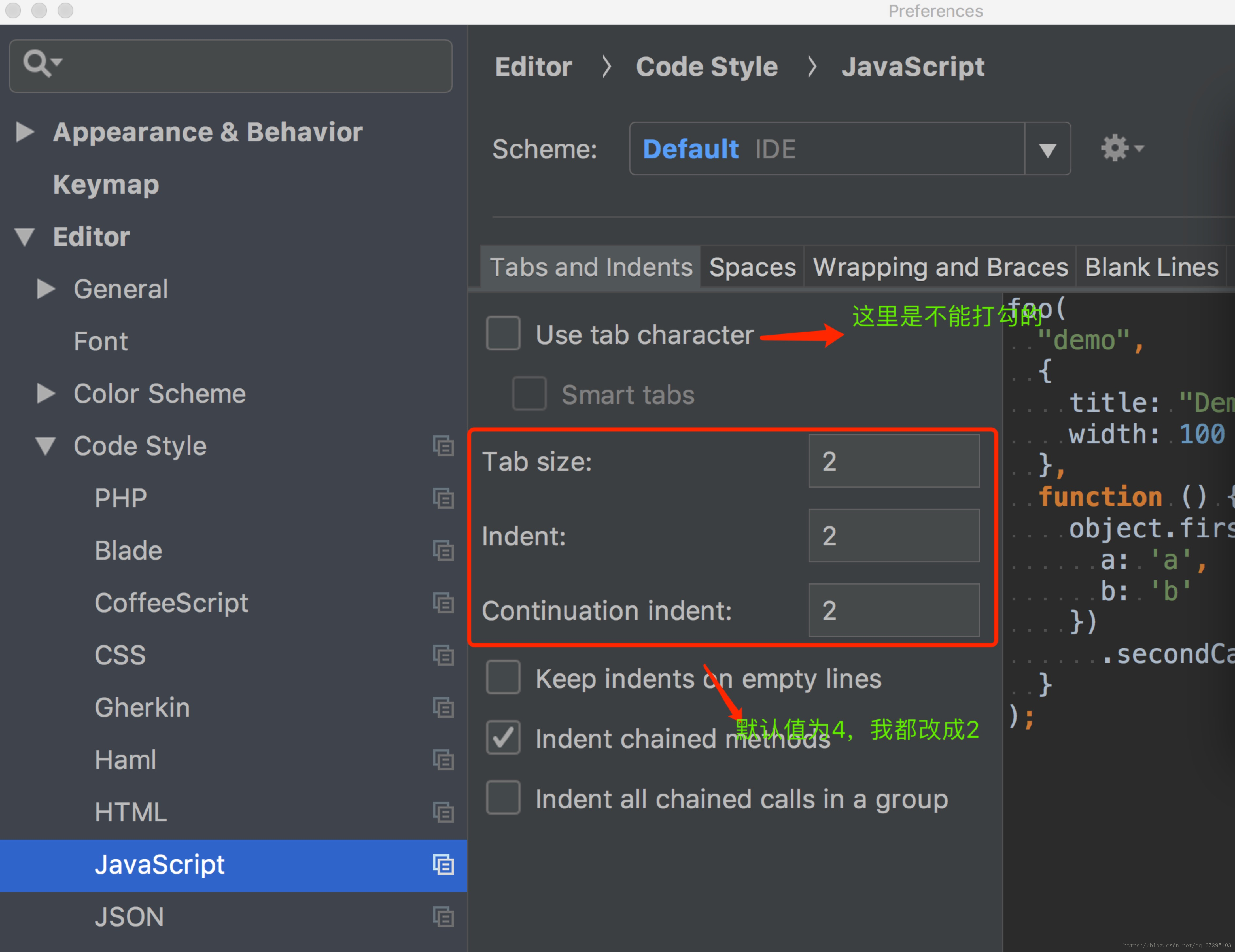1235x952 pixels.
Task: Select the CoffeeScript code style entry
Action: pos(171,603)
